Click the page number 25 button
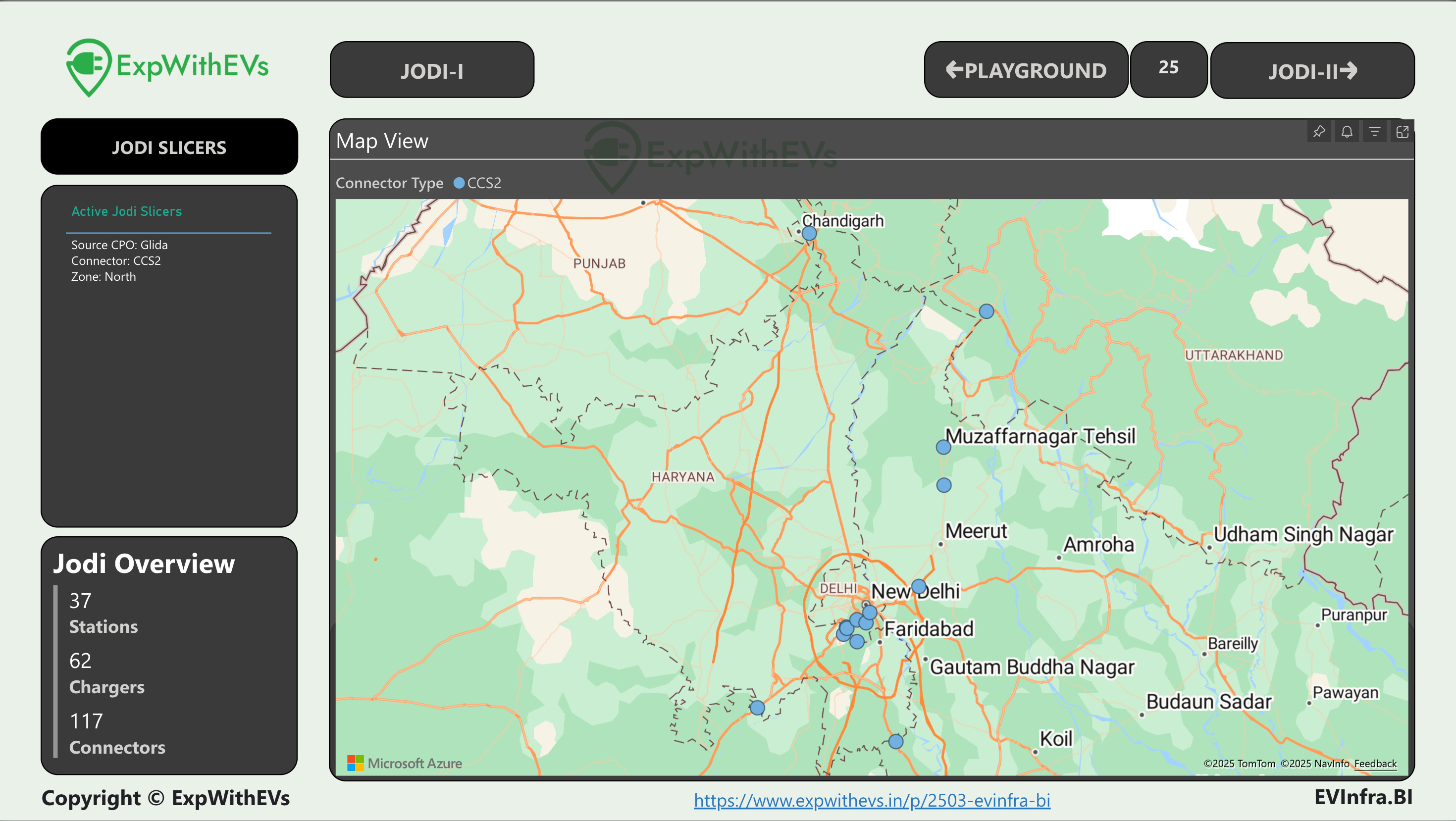Image resolution: width=1456 pixels, height=821 pixels. (x=1168, y=68)
